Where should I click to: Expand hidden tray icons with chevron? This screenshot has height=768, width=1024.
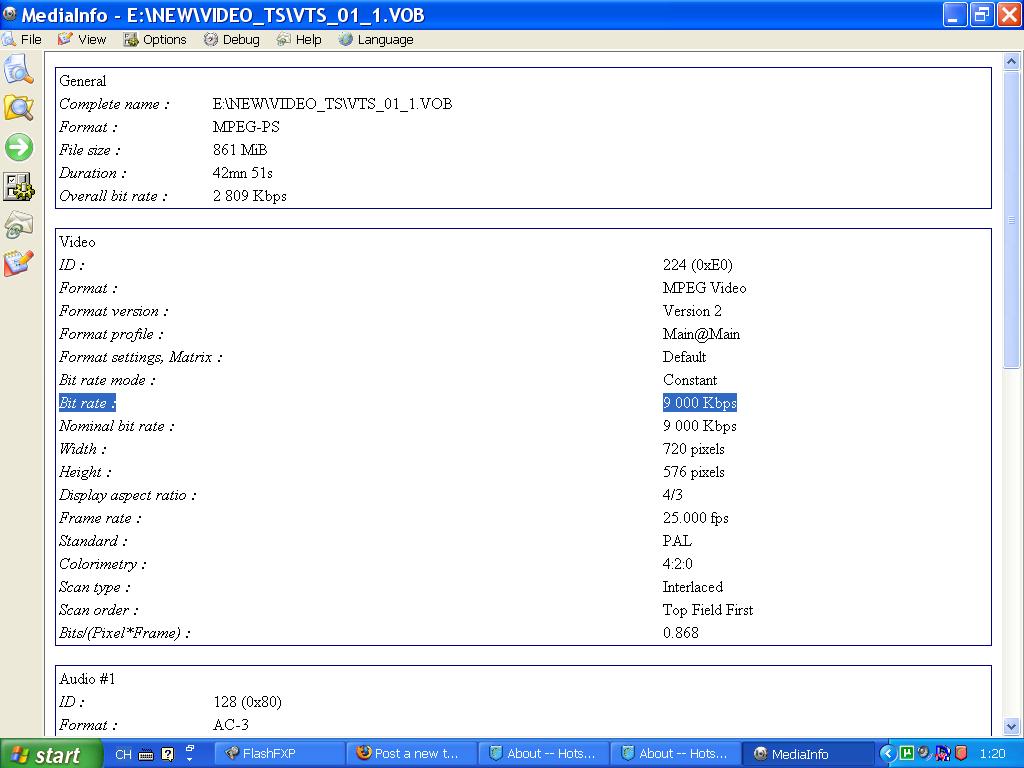(887, 754)
